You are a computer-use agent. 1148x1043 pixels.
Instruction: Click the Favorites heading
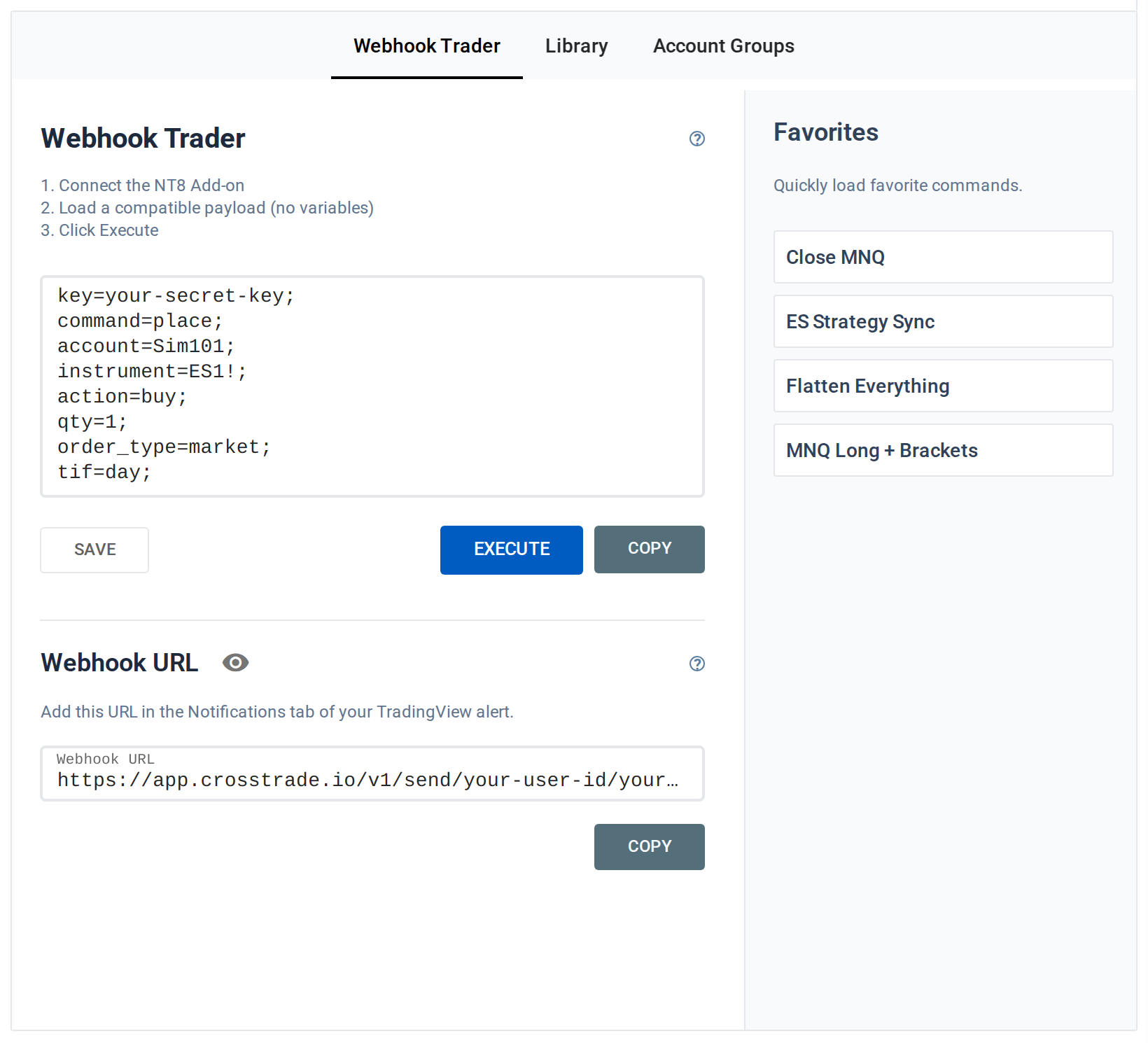(x=826, y=132)
